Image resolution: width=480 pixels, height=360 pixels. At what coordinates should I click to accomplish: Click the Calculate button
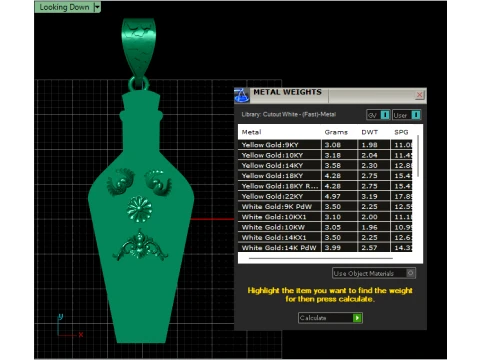coord(330,318)
